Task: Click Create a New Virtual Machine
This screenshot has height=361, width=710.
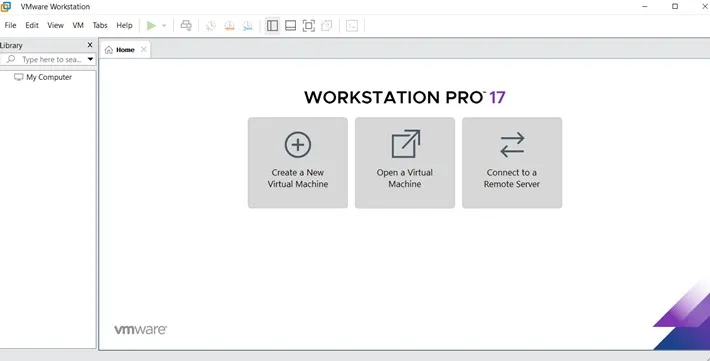Action: coord(298,163)
